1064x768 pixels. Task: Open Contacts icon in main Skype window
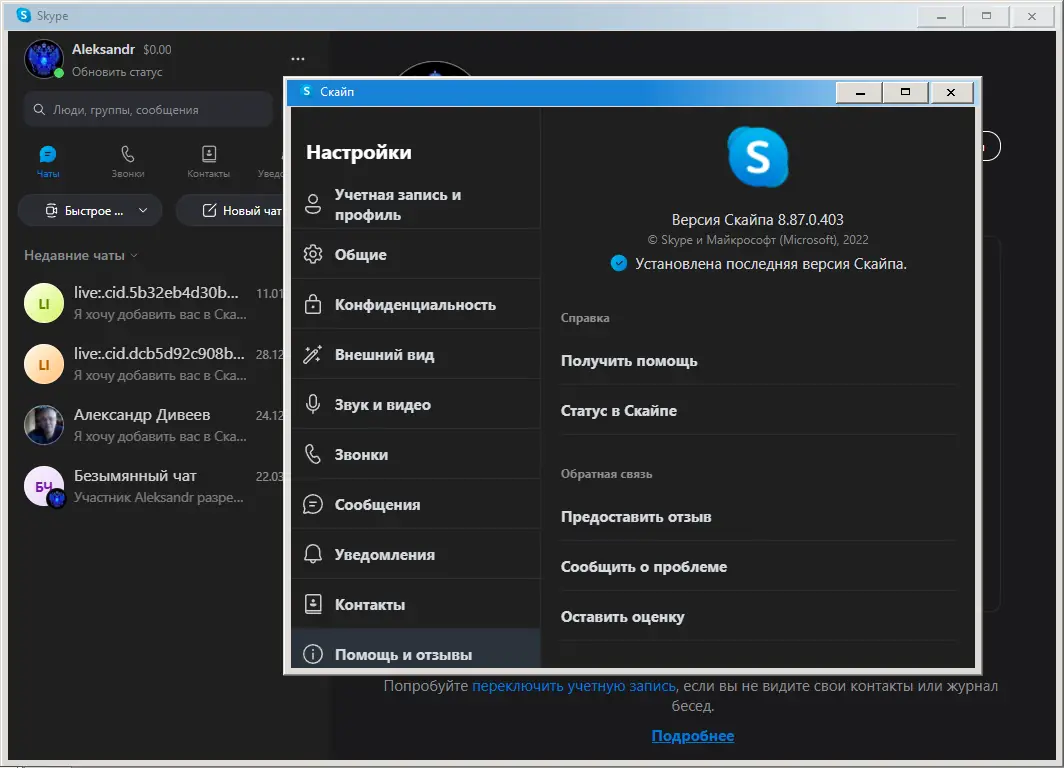click(209, 154)
